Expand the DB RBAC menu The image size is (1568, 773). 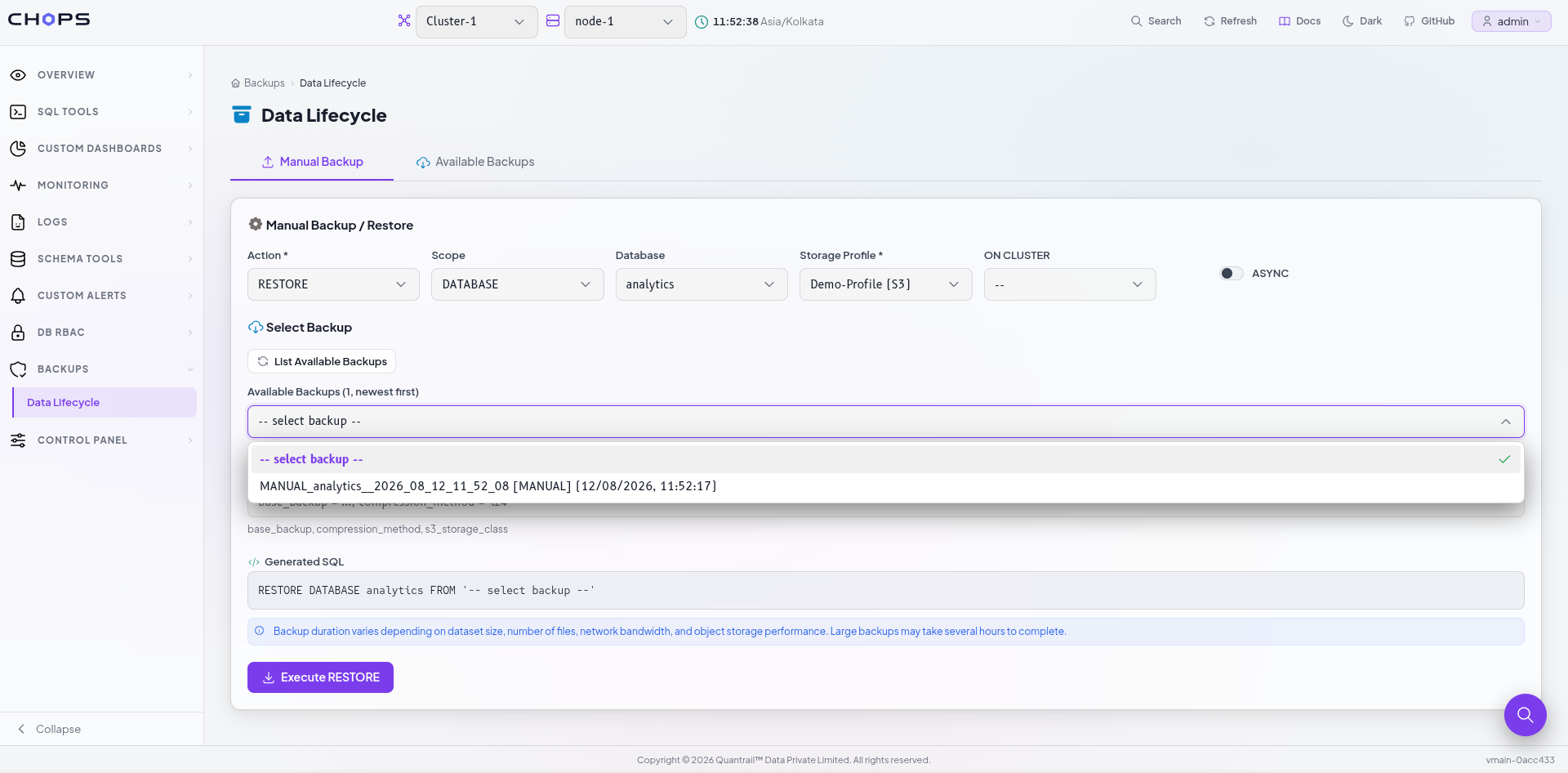(102, 333)
